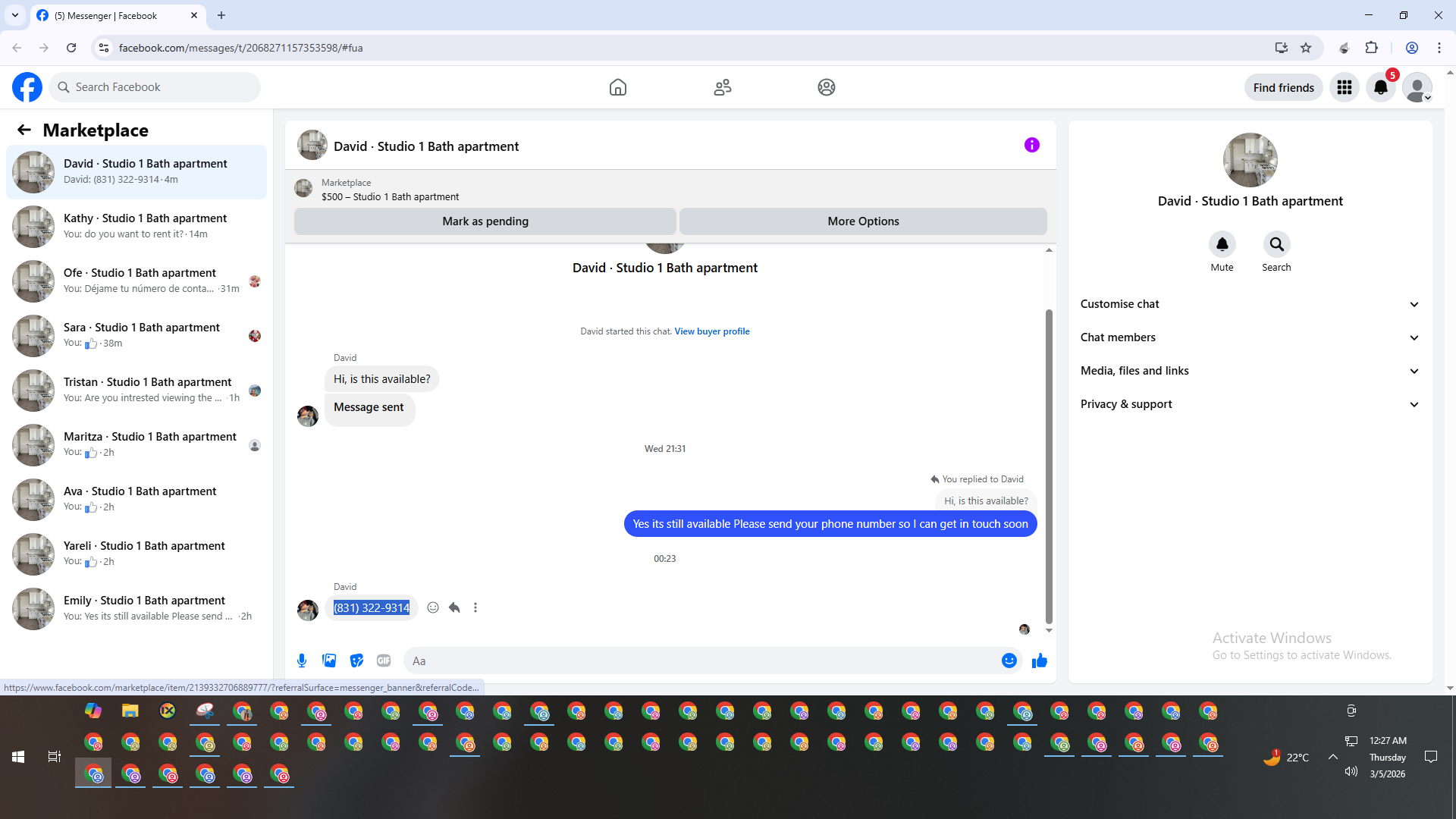The width and height of the screenshot is (1456, 819).
Task: Open the Chrome extensions puzzle icon
Action: pos(1371,48)
